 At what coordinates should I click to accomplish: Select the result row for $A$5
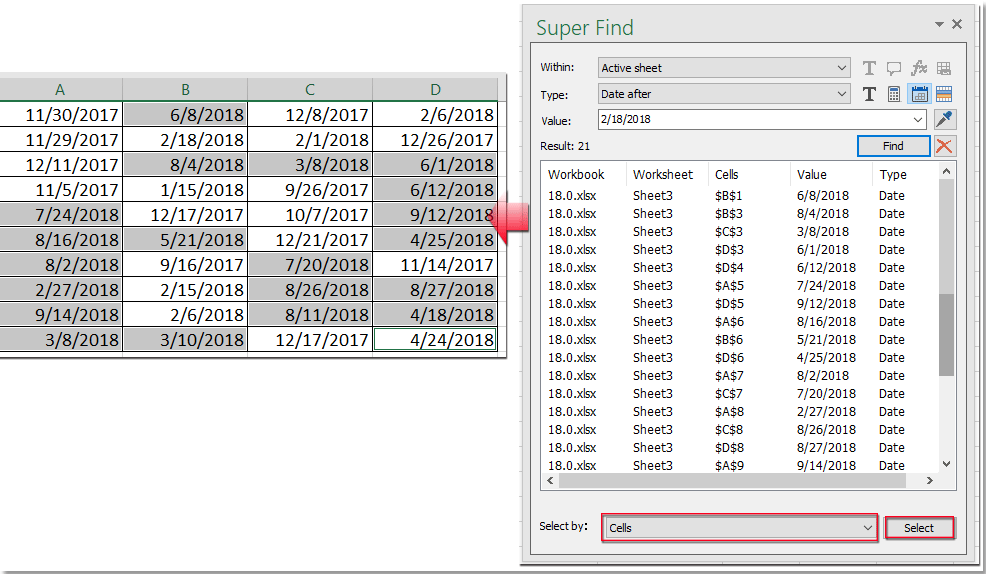point(740,285)
